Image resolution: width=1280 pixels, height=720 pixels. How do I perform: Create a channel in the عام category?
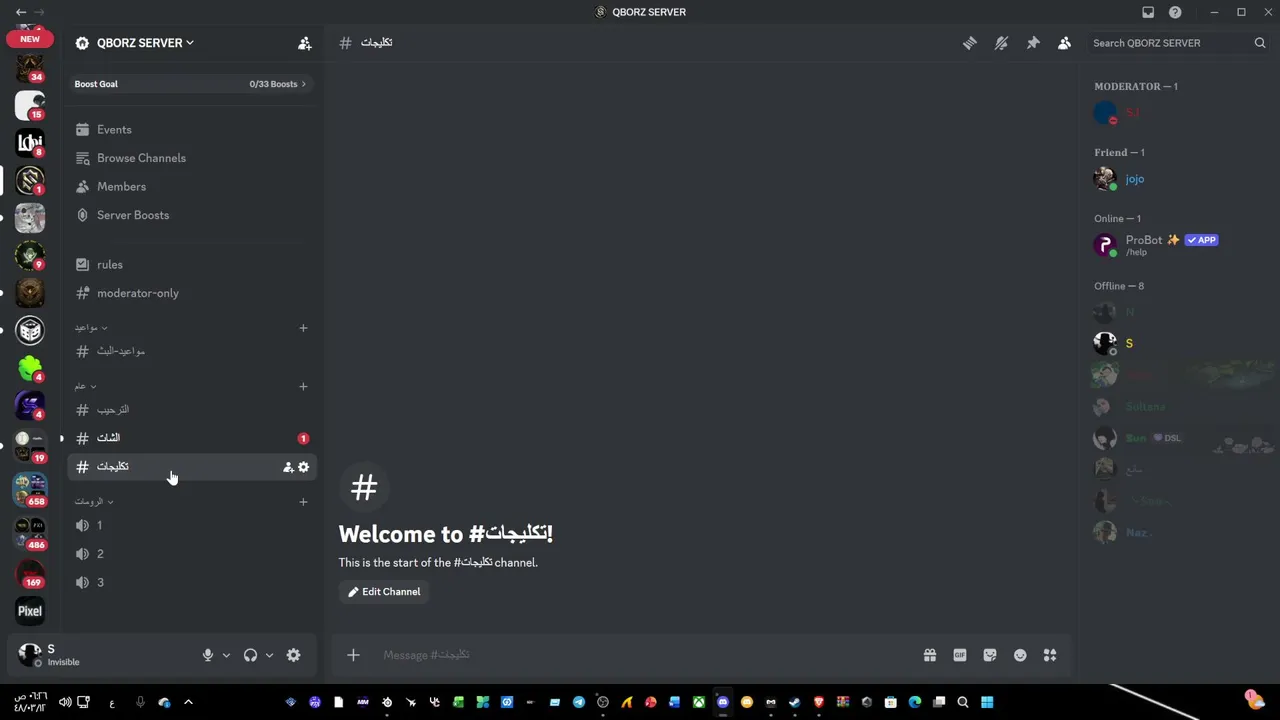[x=303, y=386]
